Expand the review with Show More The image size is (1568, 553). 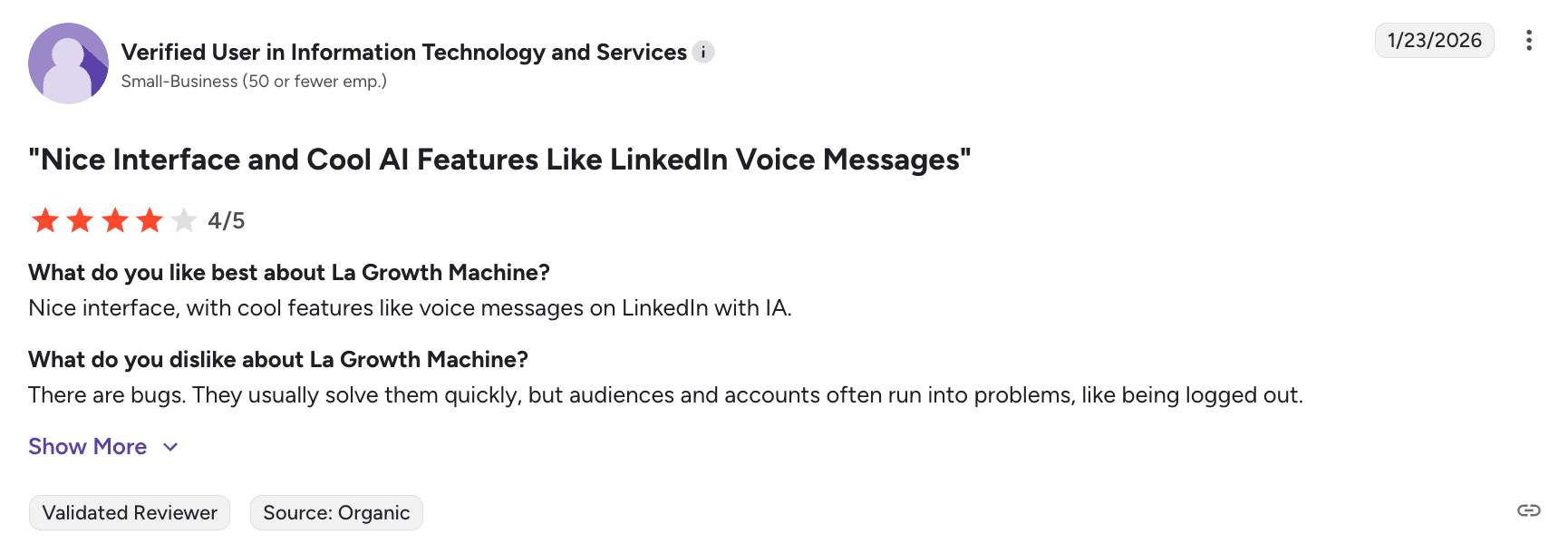tap(88, 447)
